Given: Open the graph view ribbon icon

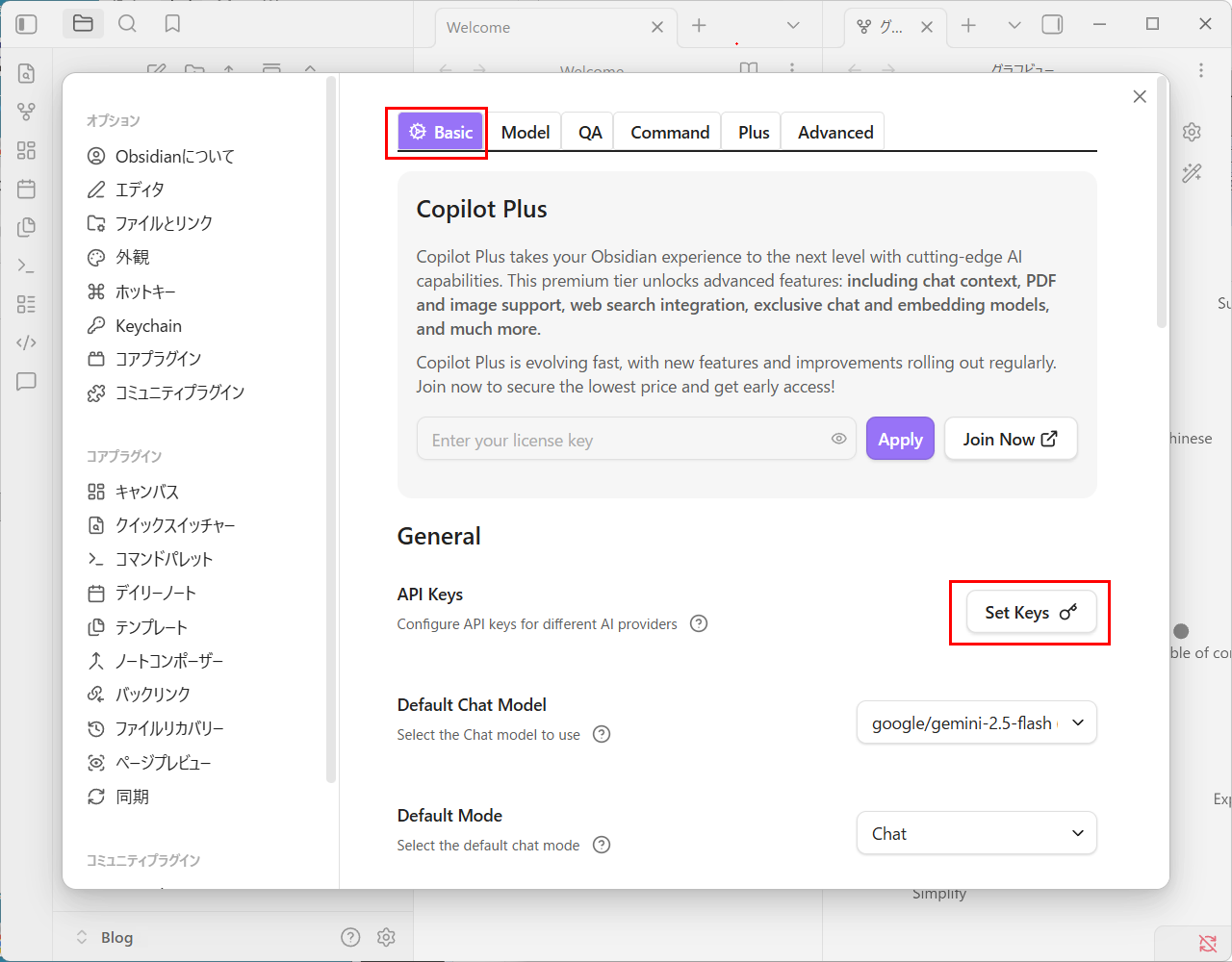Looking at the screenshot, I should pyautogui.click(x=26, y=112).
